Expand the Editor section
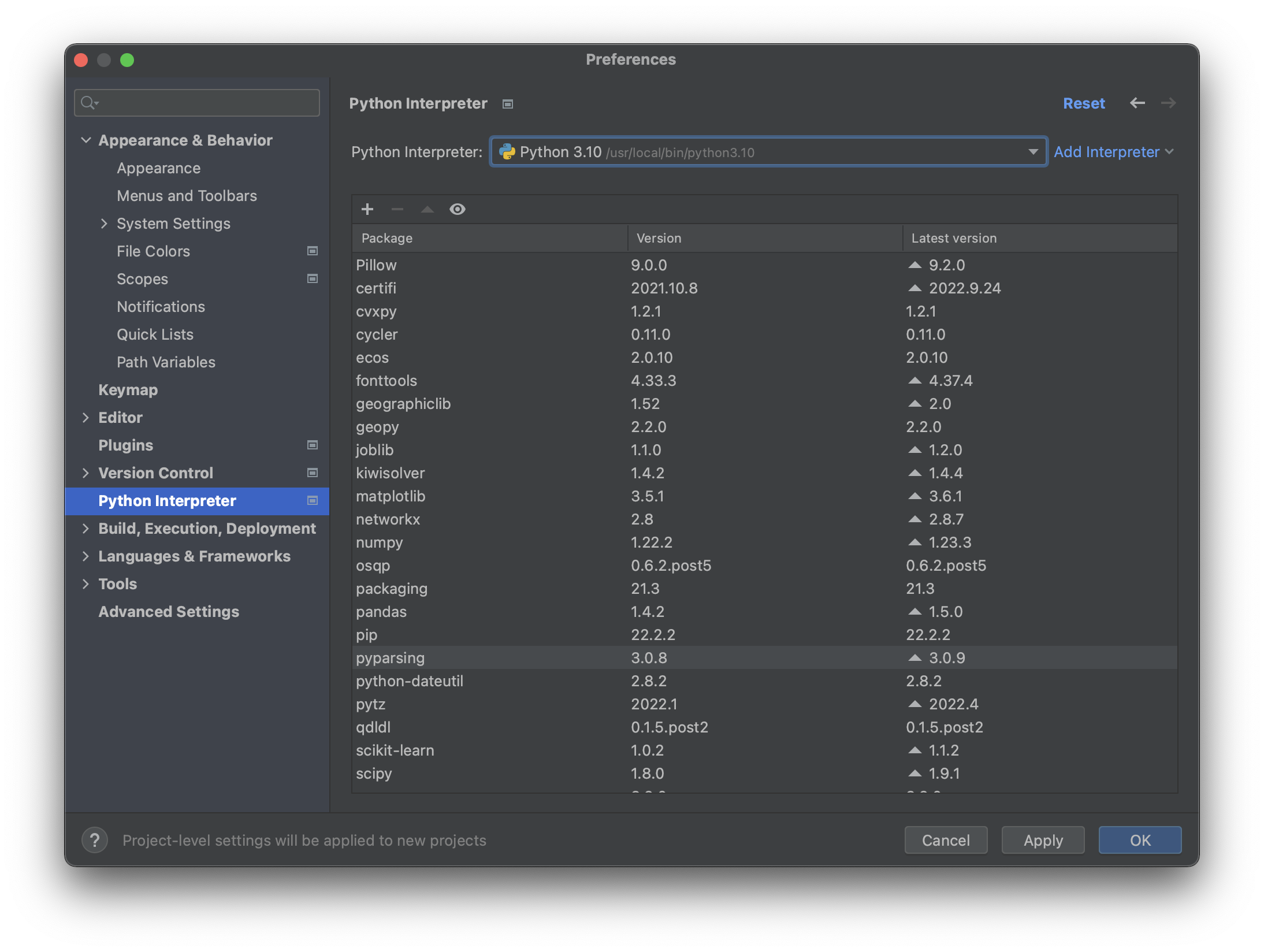Screen dimensions: 1264x952 pyautogui.click(x=85, y=418)
